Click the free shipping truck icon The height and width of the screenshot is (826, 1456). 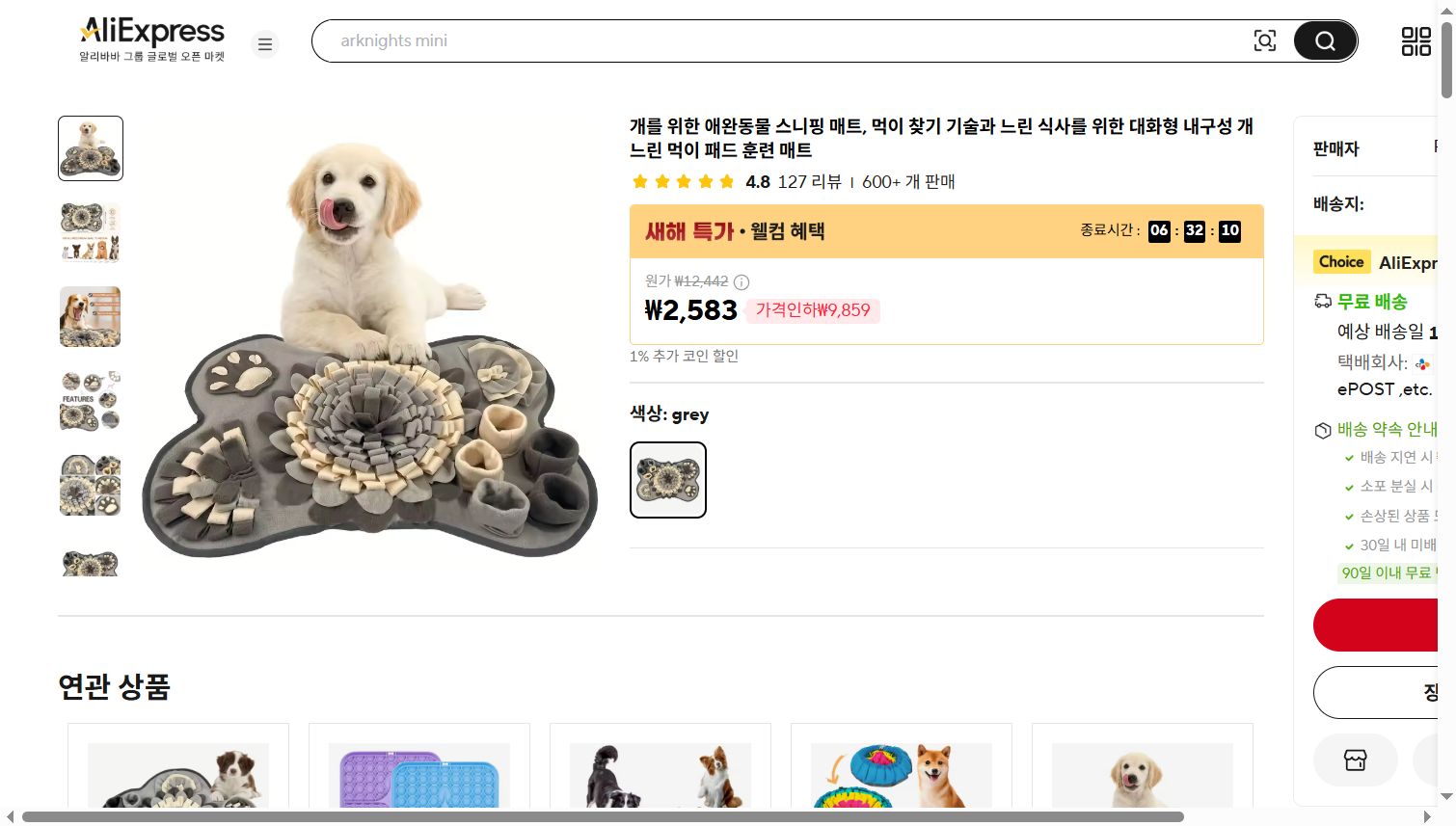click(x=1322, y=301)
